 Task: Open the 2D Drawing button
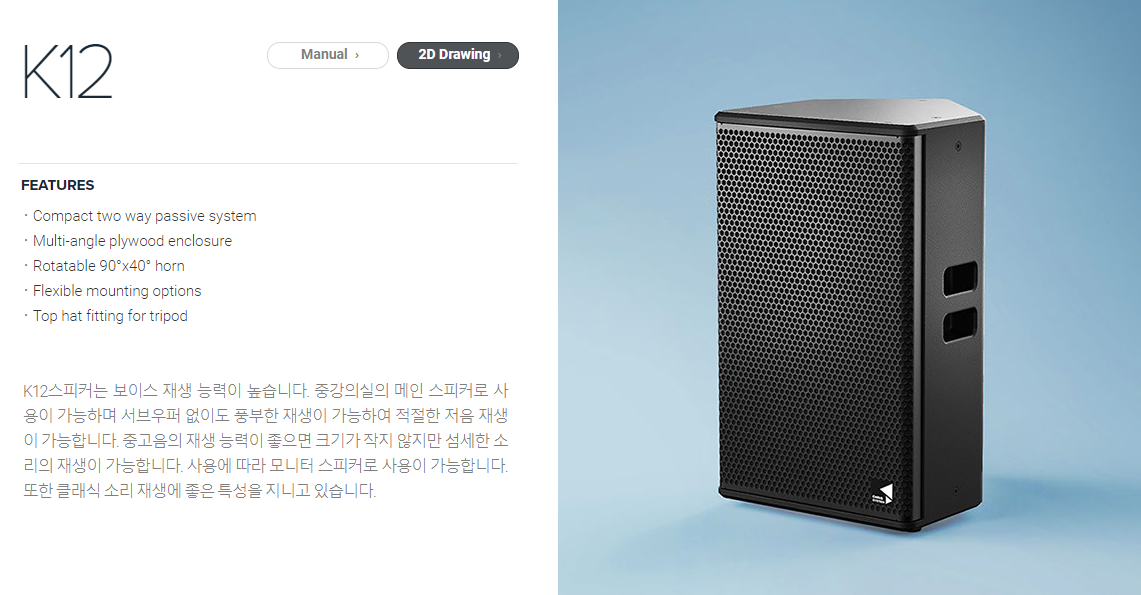coord(458,55)
